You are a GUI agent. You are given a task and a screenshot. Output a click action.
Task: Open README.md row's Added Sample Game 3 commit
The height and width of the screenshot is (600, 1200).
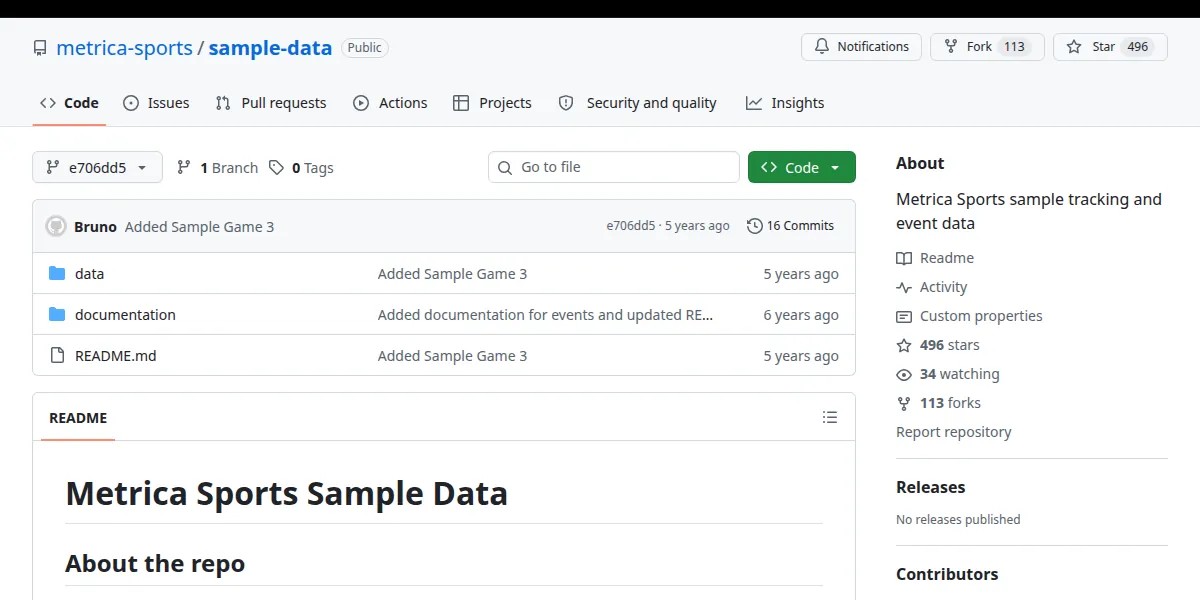coord(452,356)
